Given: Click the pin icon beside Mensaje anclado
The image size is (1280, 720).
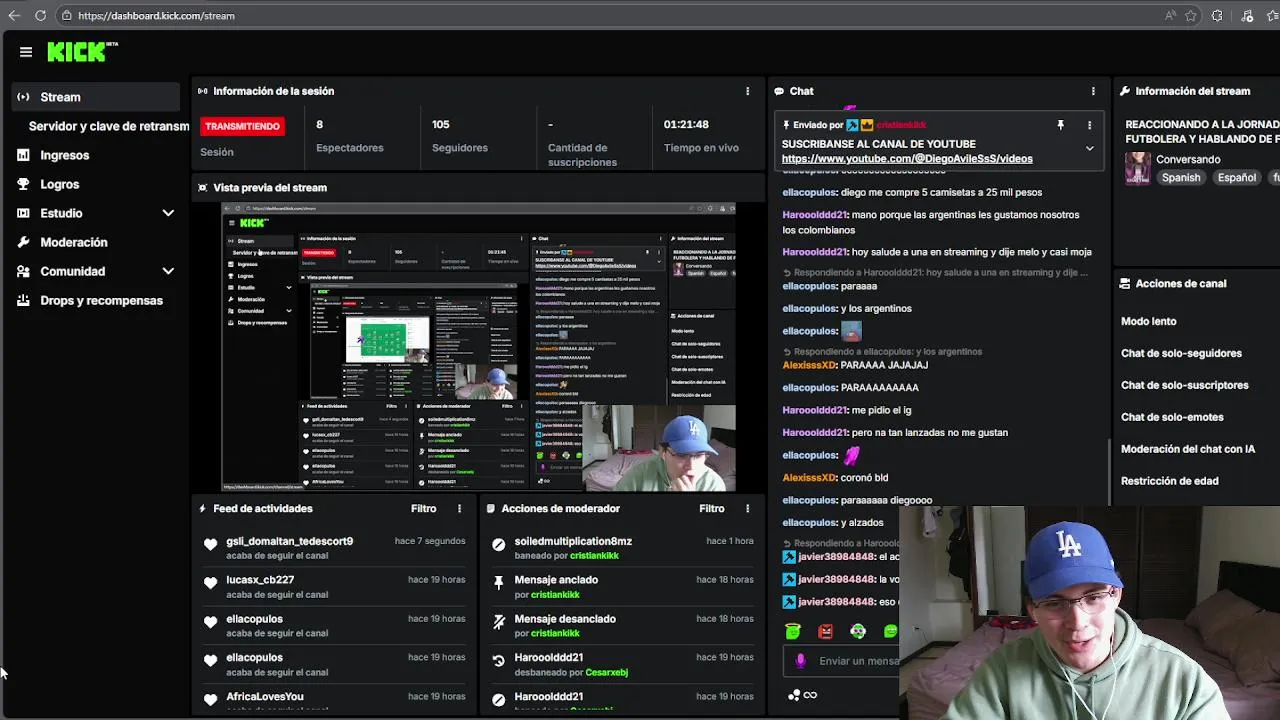Looking at the screenshot, I should 498,583.
